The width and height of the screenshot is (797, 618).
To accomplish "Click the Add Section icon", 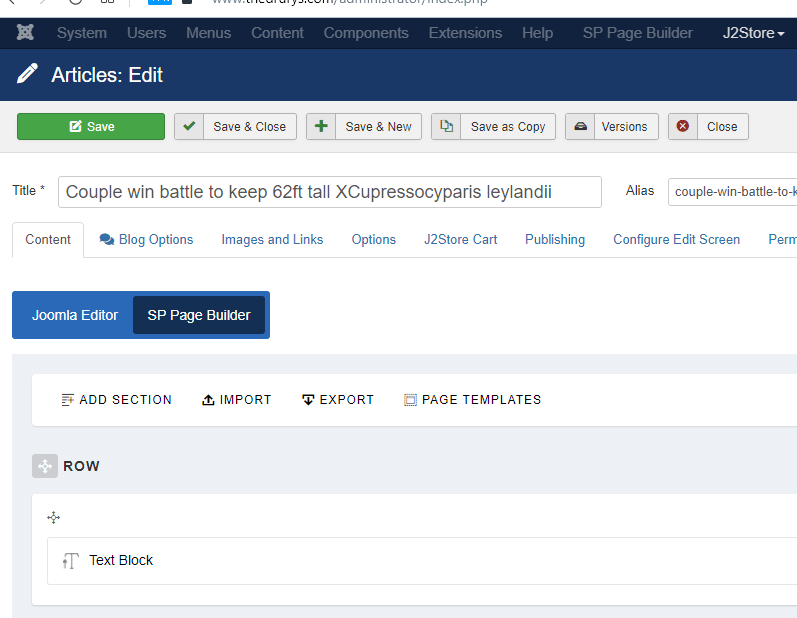I will point(68,400).
